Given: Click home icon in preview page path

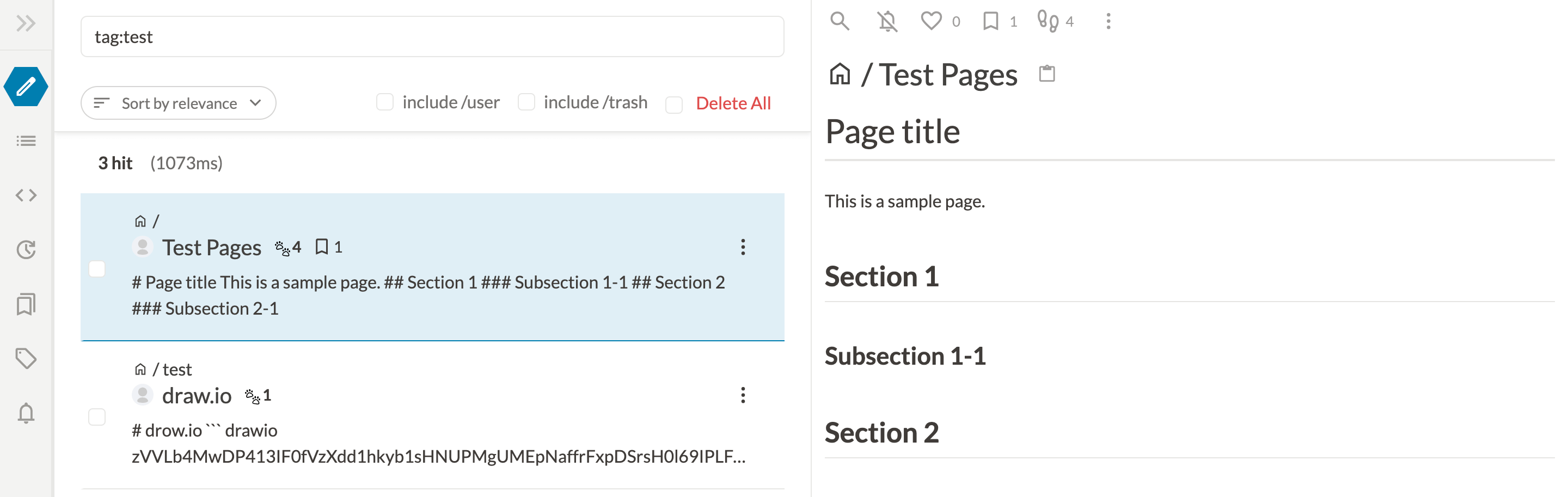Looking at the screenshot, I should click(840, 75).
